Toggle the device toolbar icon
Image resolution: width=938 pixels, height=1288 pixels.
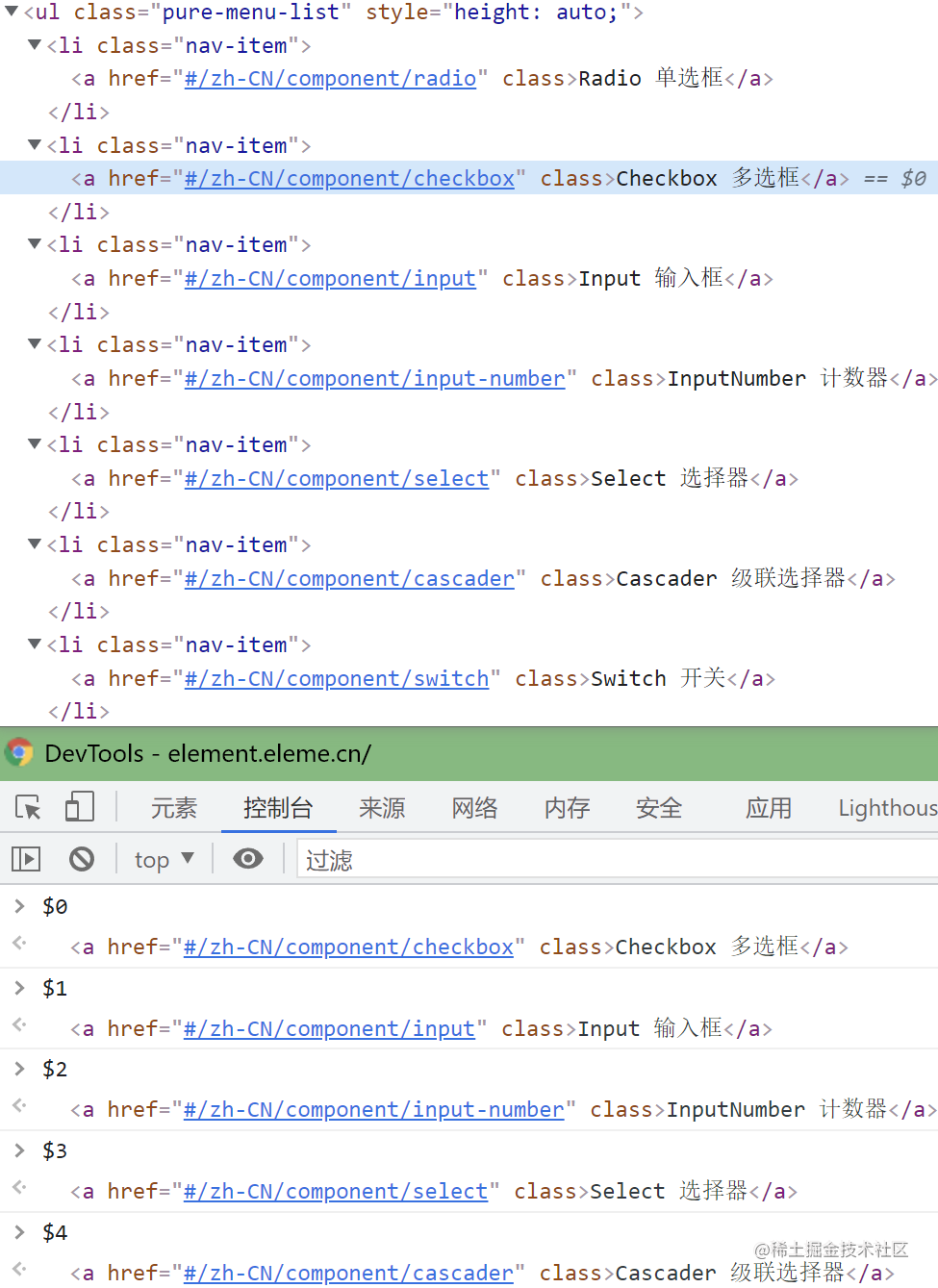tap(80, 806)
